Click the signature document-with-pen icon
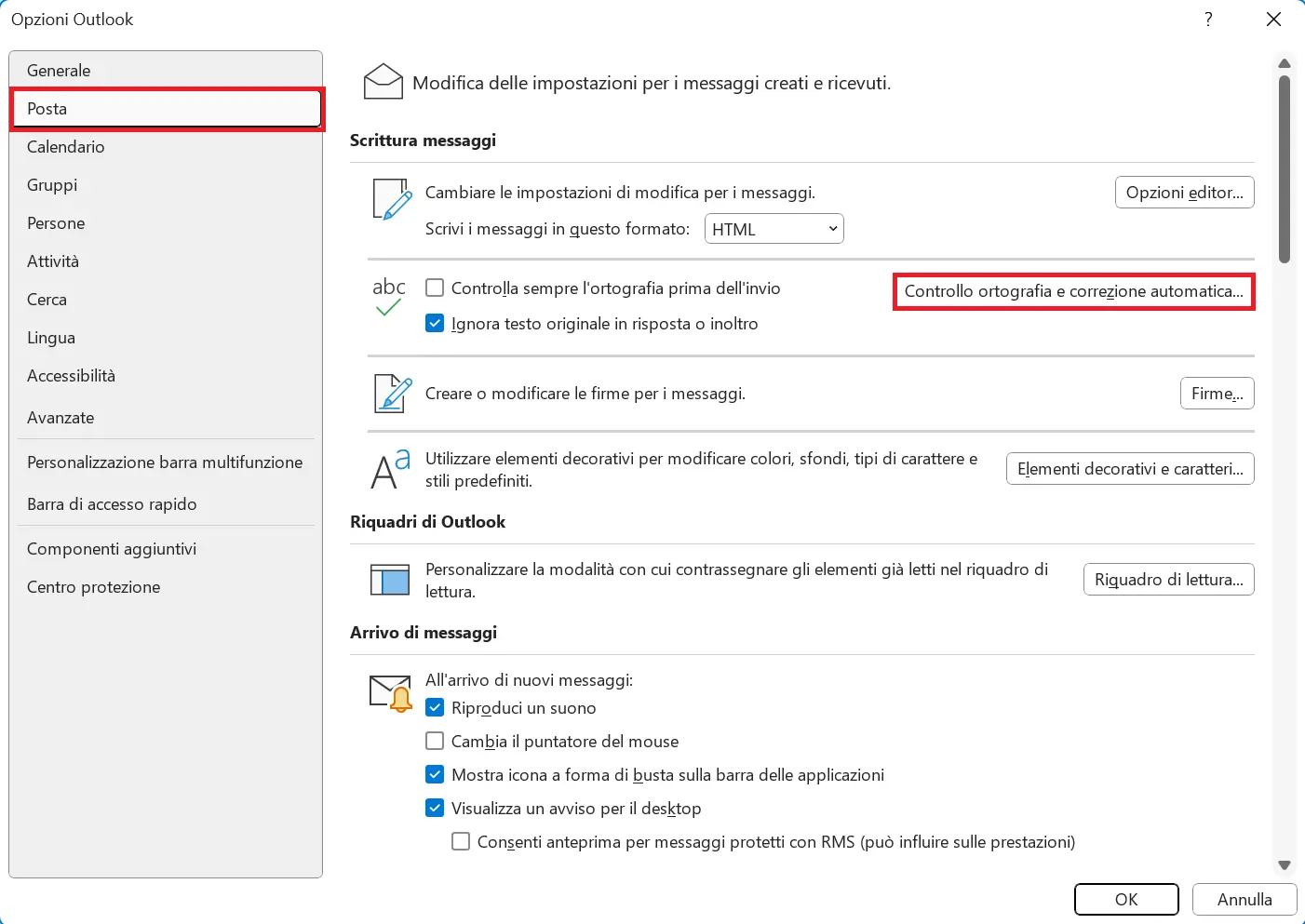Image resolution: width=1305 pixels, height=924 pixels. coord(393,394)
